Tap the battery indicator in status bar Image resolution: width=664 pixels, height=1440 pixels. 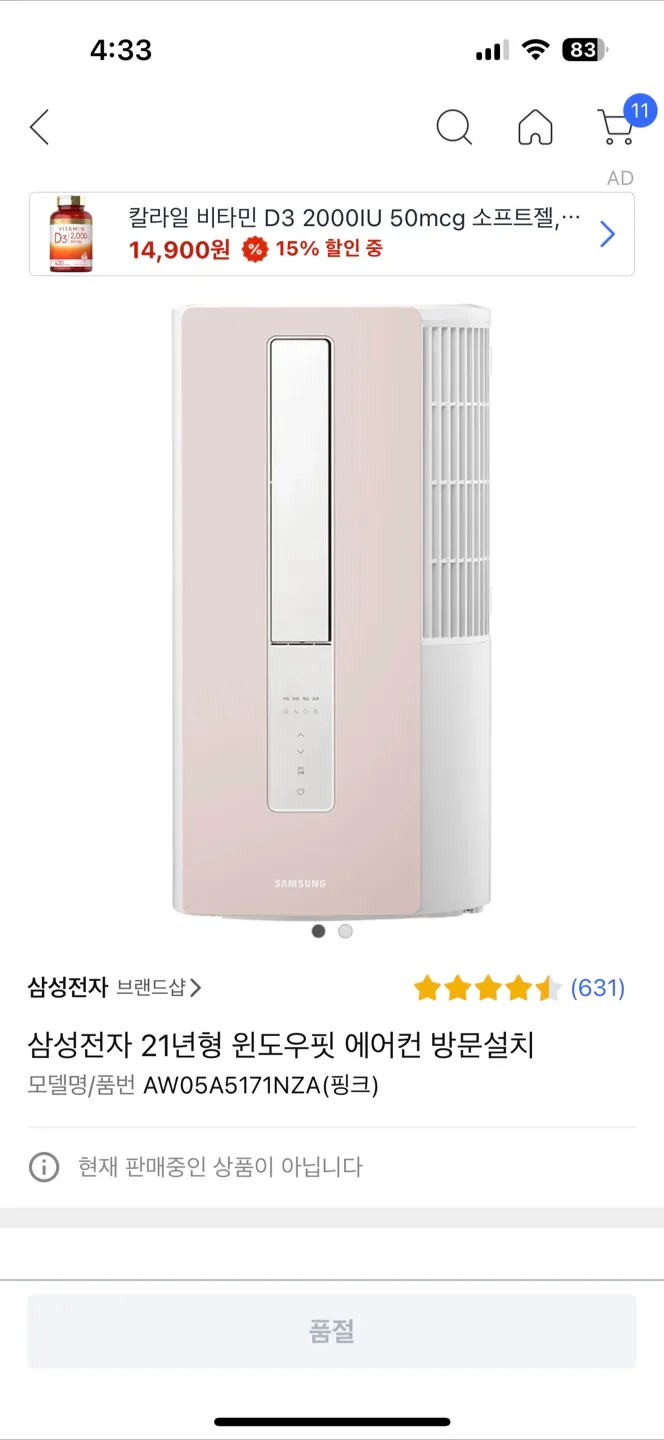click(x=585, y=50)
